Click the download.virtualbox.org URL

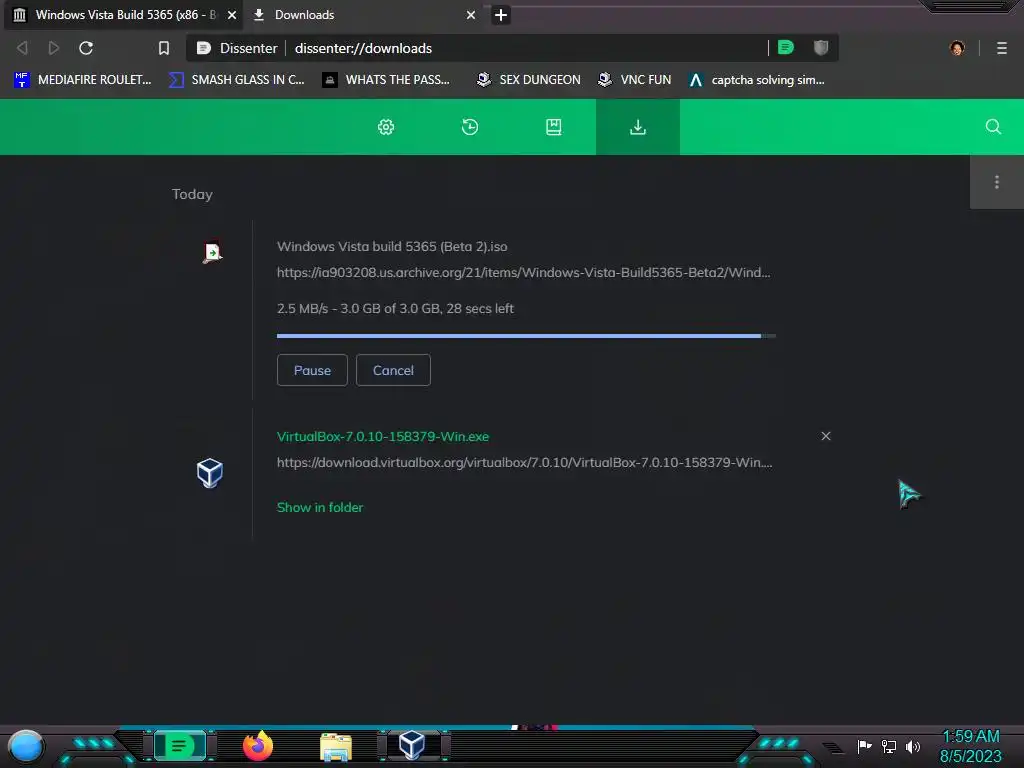[524, 462]
